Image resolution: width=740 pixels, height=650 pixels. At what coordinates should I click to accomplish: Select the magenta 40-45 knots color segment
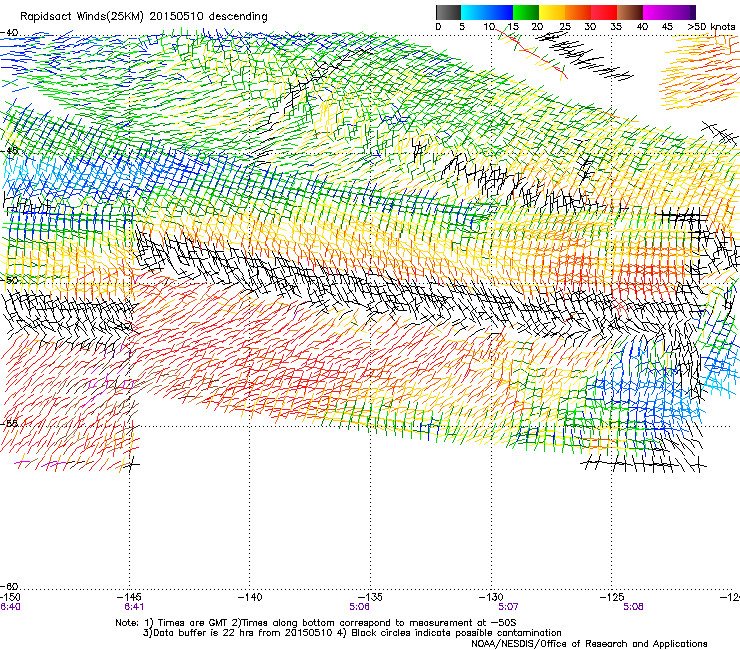(x=656, y=12)
